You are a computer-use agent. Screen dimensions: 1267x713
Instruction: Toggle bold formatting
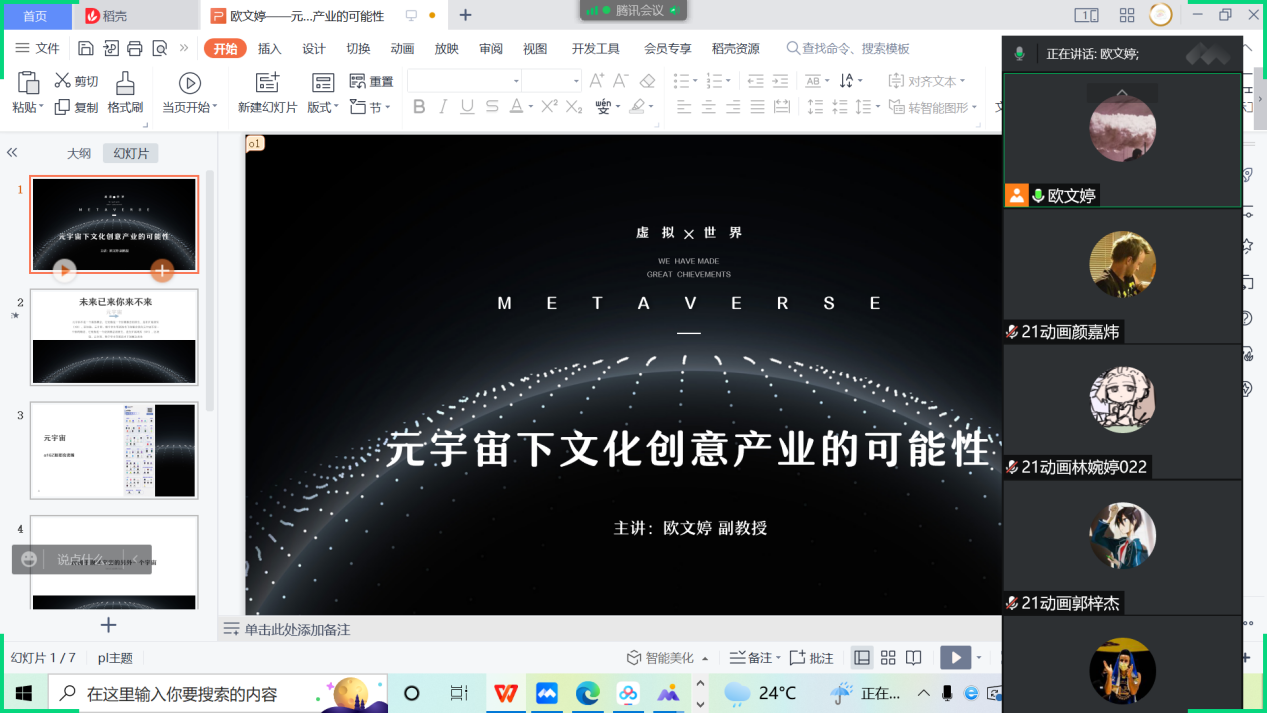point(419,107)
